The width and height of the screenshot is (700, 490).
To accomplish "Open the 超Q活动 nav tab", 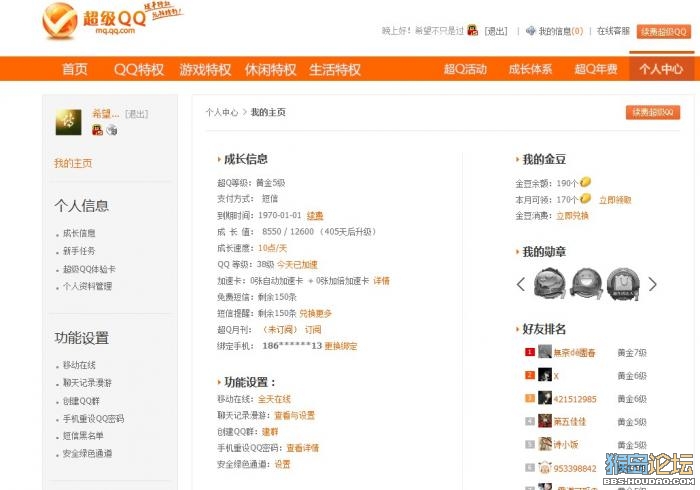I will [465, 69].
